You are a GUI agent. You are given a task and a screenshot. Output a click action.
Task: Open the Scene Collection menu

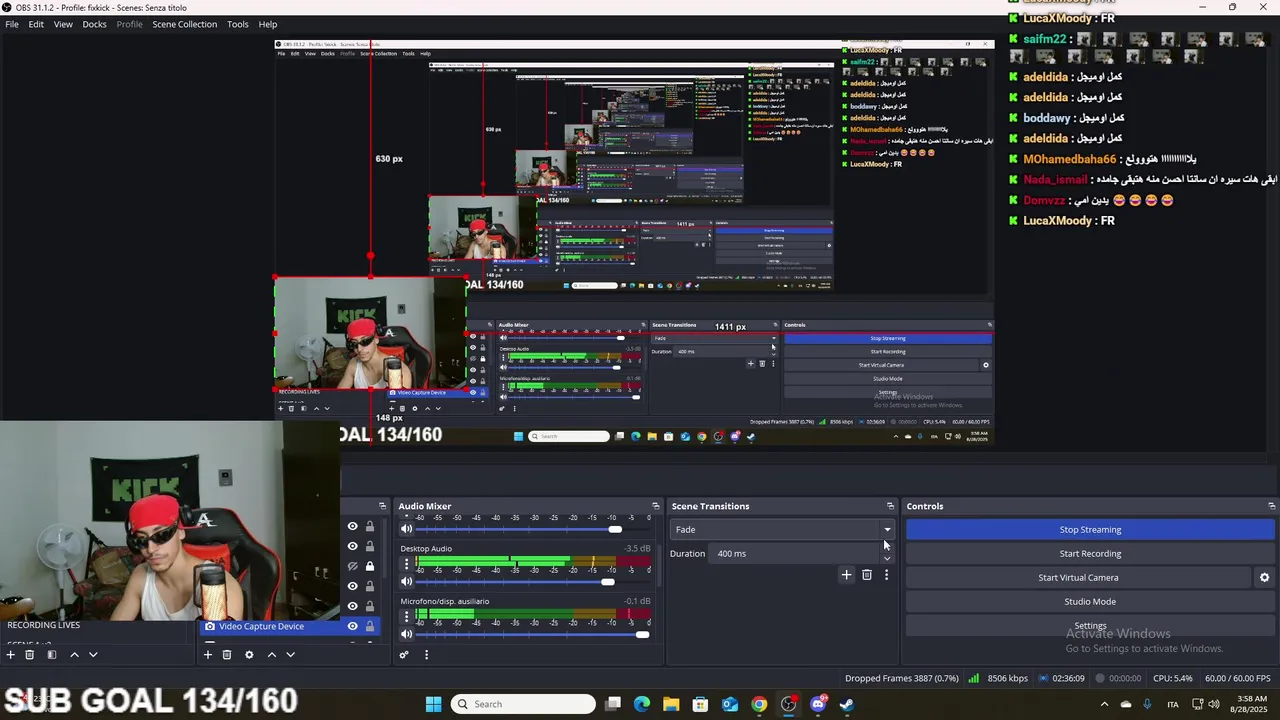[x=184, y=24]
